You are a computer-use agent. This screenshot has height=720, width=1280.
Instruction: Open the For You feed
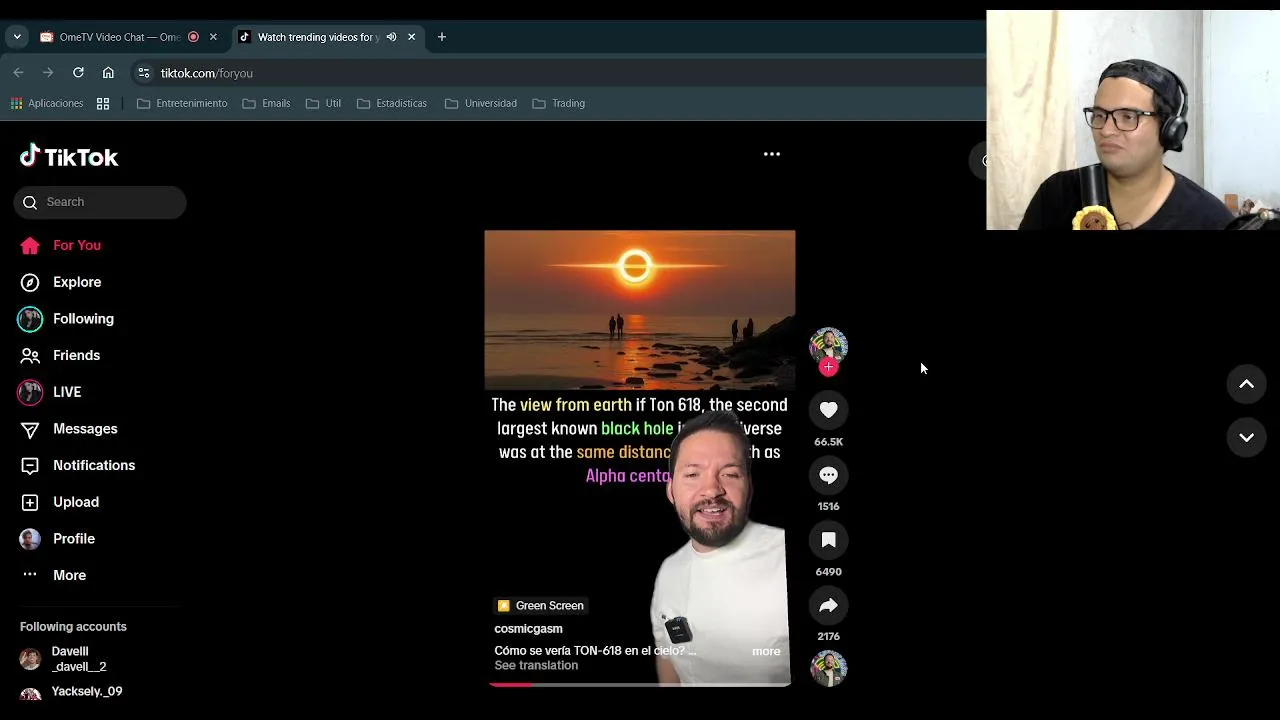61,245
